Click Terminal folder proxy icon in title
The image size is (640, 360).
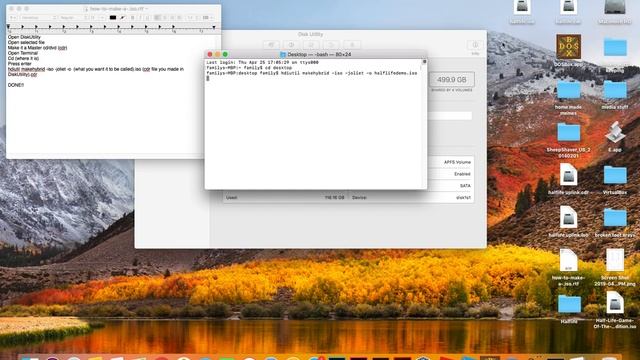[283, 54]
